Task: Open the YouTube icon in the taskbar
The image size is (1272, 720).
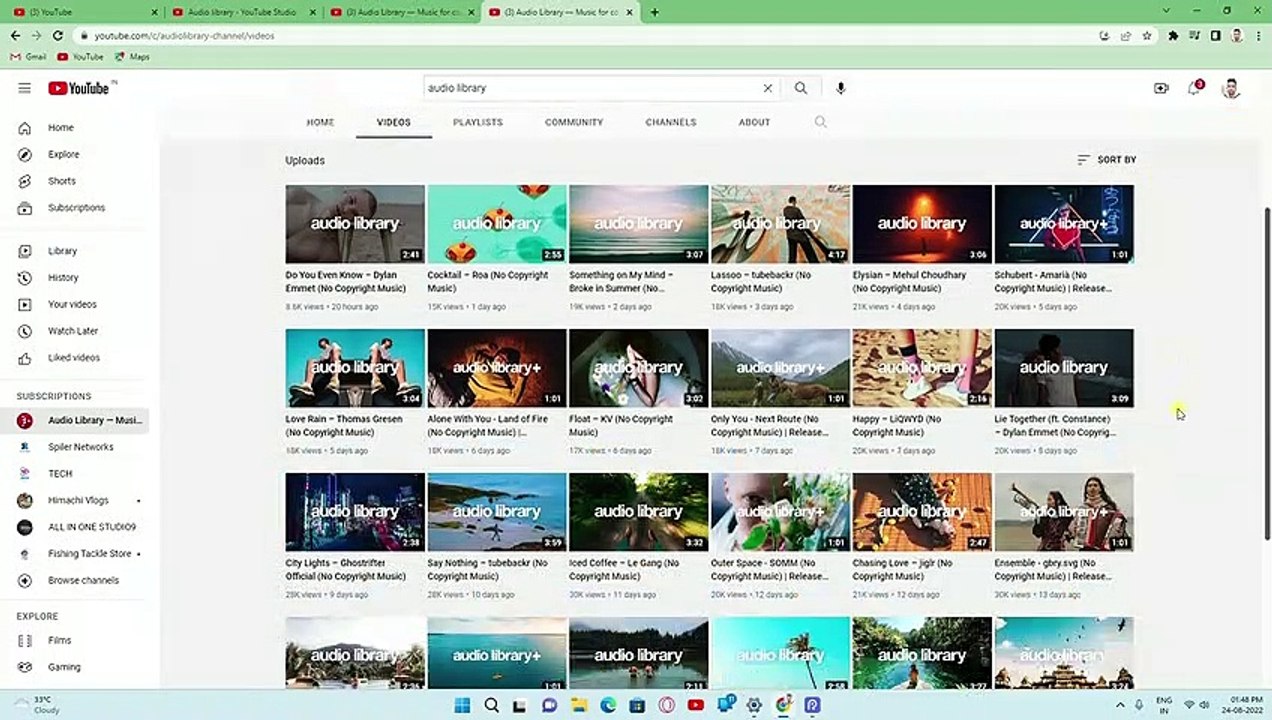Action: [696, 705]
